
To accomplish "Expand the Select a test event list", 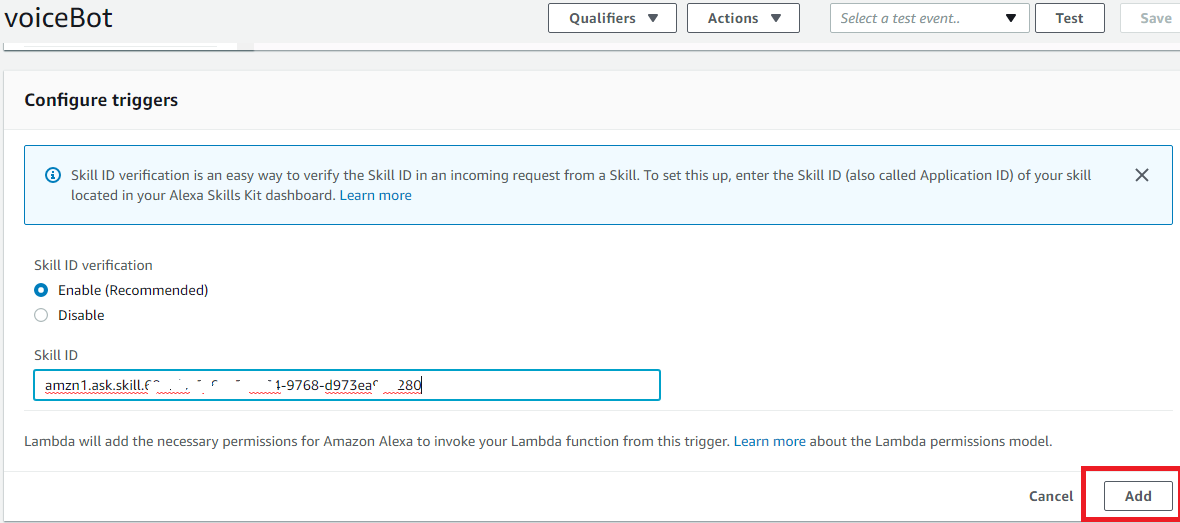I will tap(929, 18).
